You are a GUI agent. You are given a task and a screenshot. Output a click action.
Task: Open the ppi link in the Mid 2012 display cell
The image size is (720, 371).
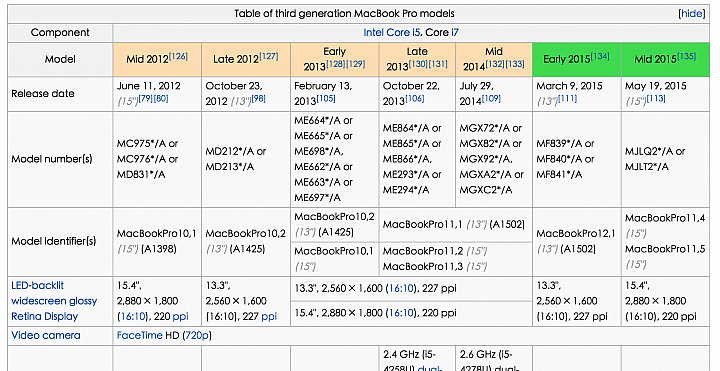180,316
